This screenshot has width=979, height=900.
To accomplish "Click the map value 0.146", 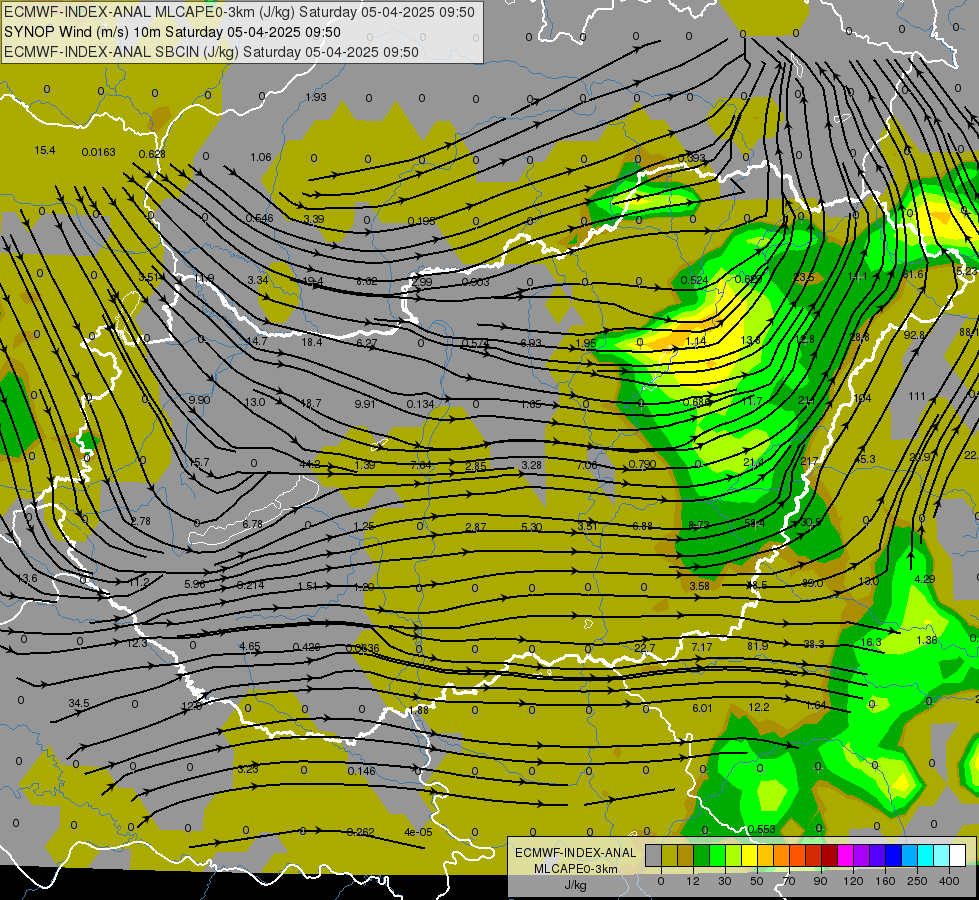I will click(362, 771).
